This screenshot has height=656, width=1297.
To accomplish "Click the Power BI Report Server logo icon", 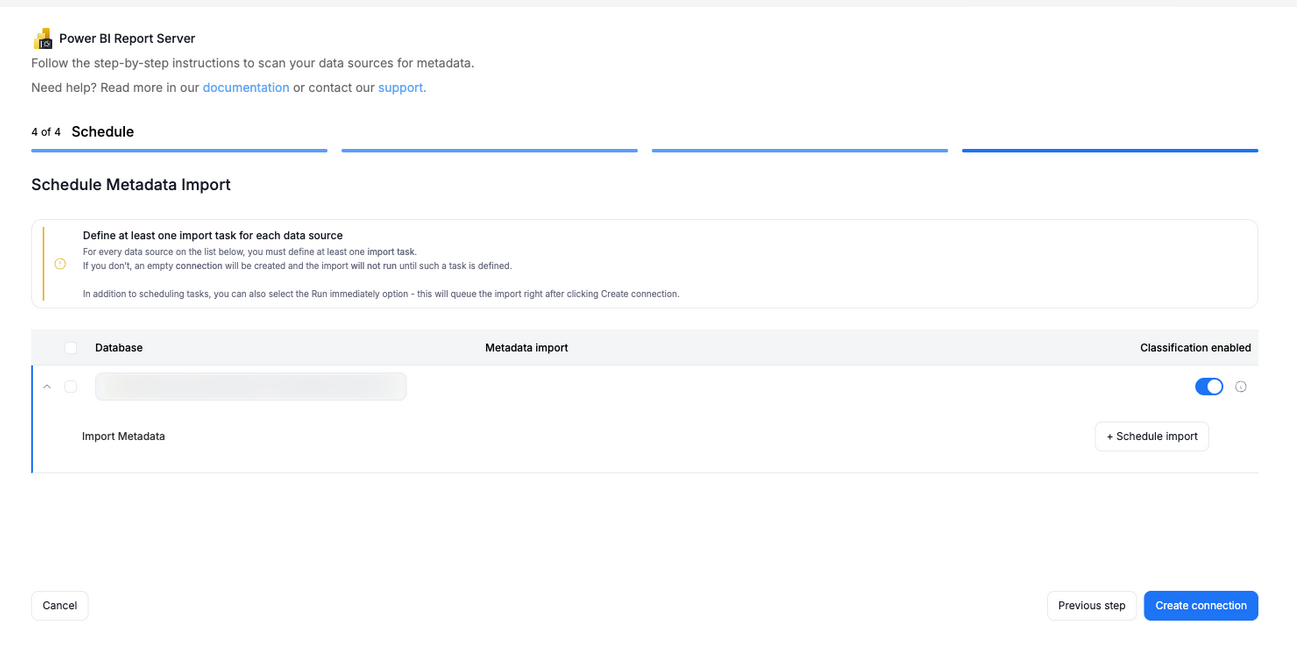I will 43,39.
